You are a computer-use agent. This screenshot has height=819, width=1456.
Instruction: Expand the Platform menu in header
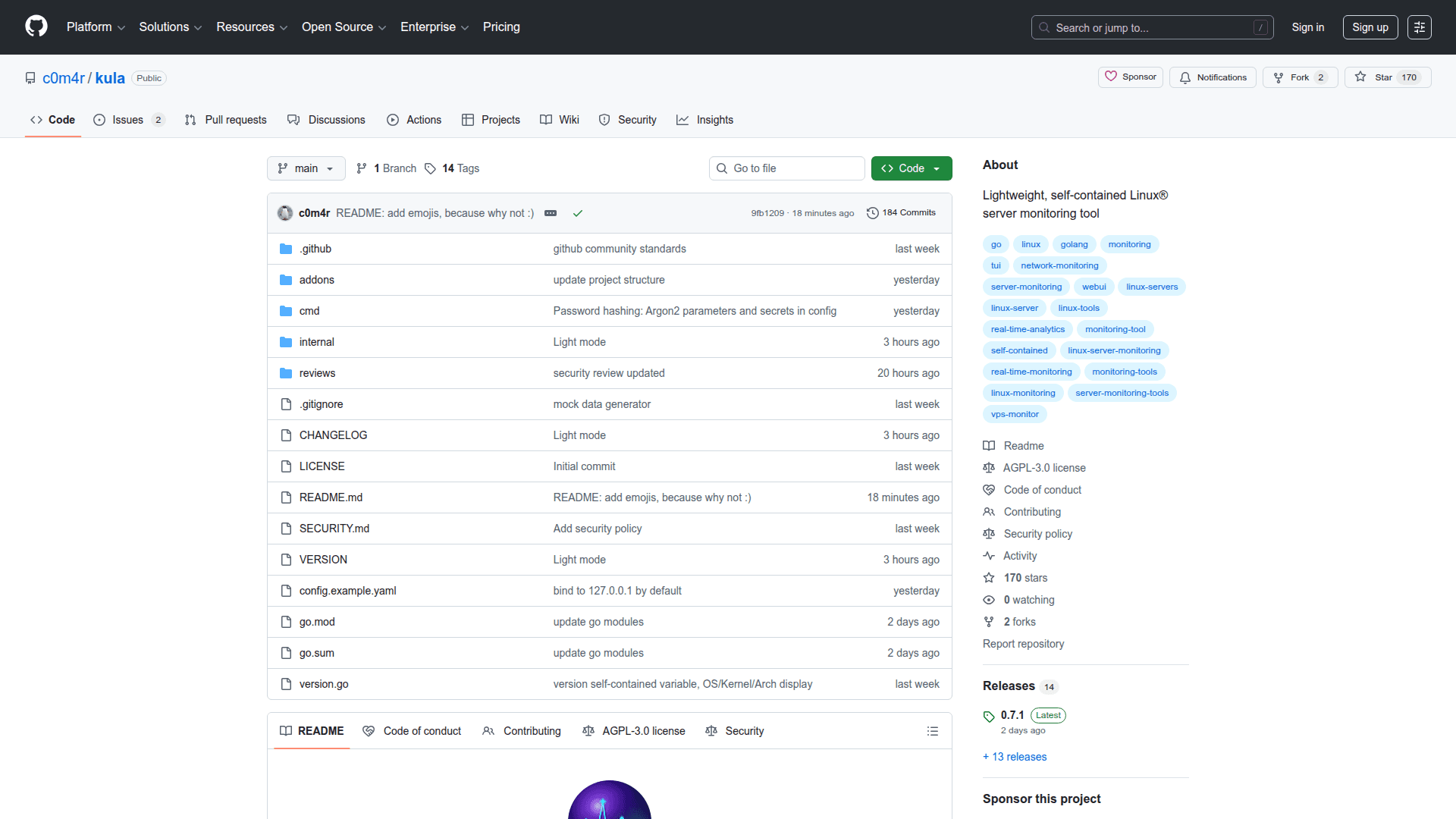click(96, 27)
